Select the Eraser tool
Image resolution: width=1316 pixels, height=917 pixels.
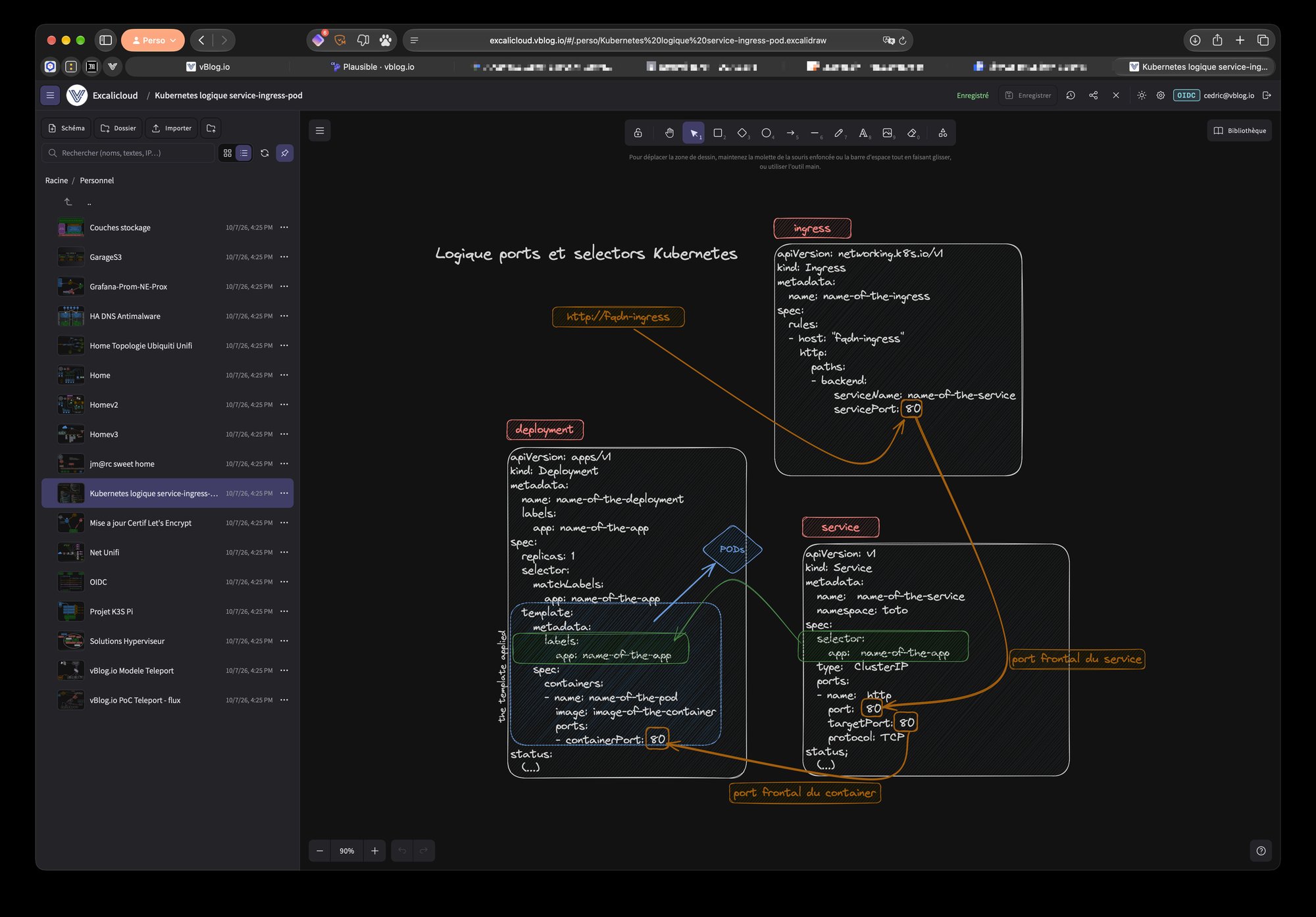pyautogui.click(x=912, y=133)
